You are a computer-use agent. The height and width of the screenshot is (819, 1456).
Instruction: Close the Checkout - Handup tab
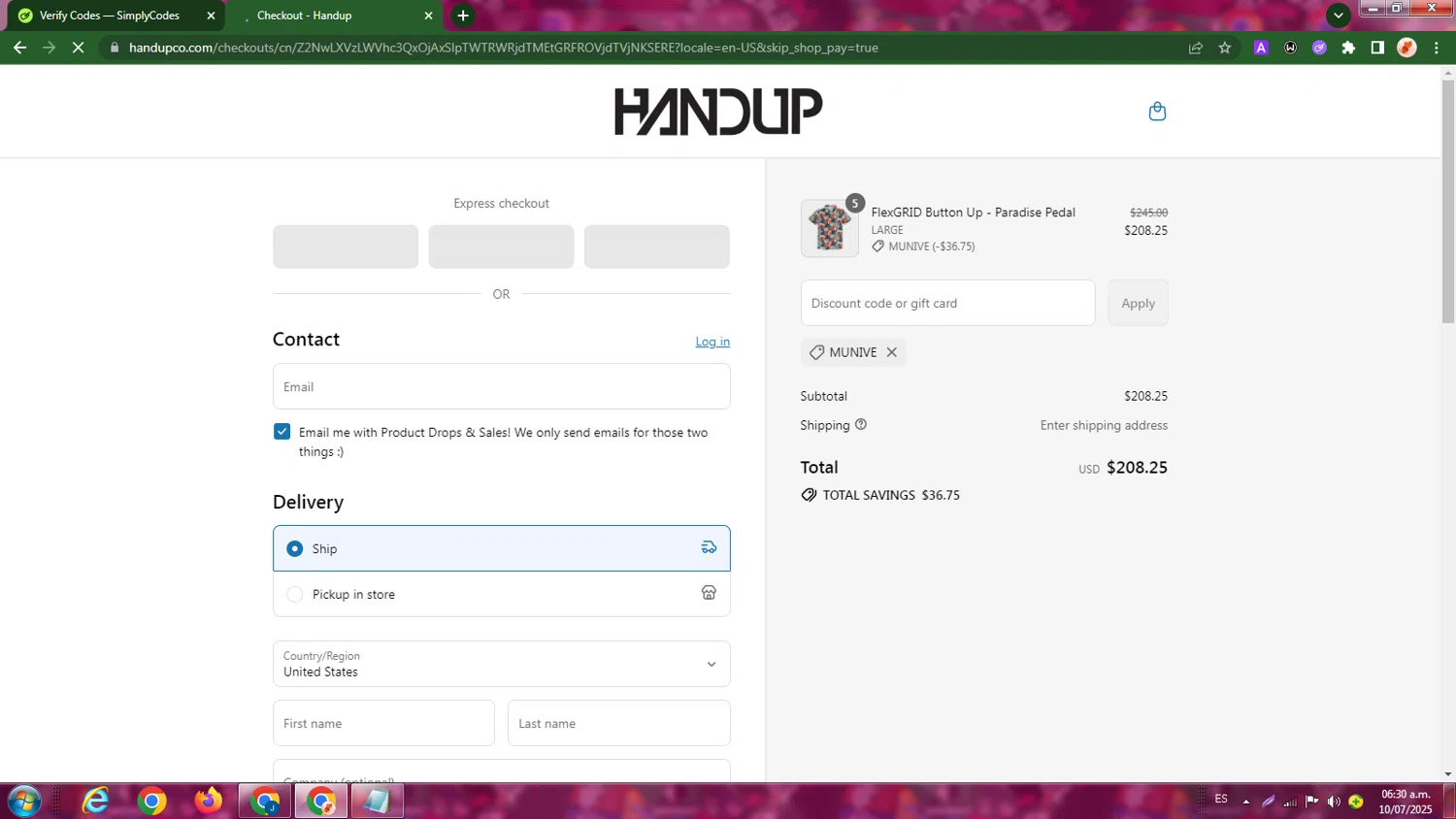click(428, 16)
